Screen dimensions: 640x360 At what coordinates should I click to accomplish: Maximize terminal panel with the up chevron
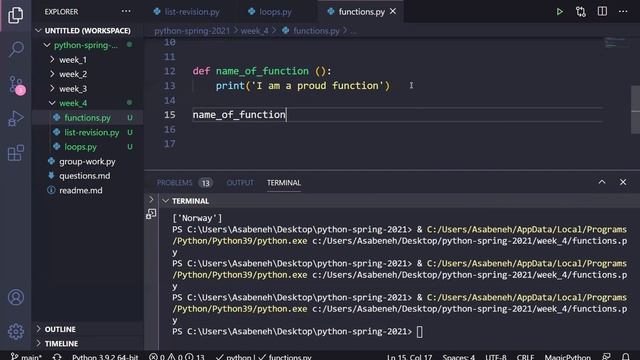pyautogui.click(x=602, y=182)
